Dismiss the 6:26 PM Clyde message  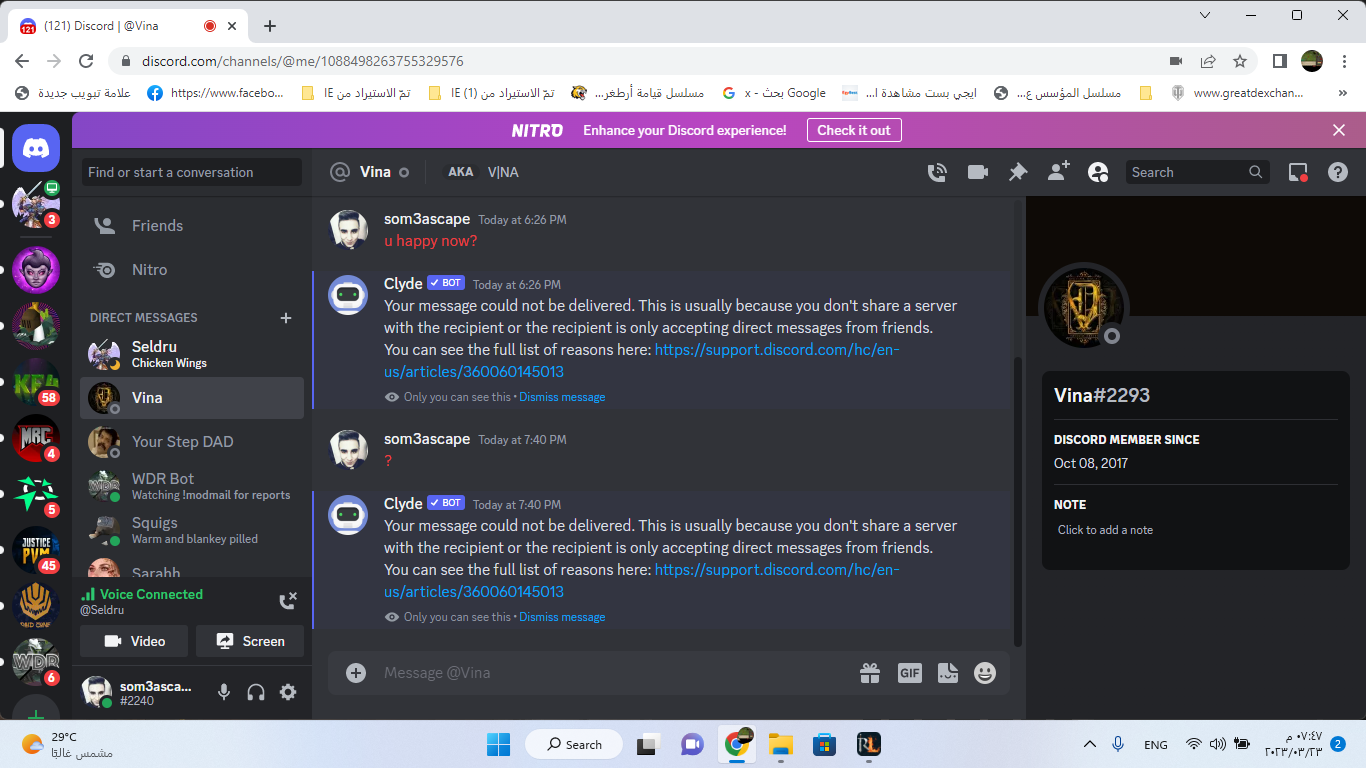[562, 397]
